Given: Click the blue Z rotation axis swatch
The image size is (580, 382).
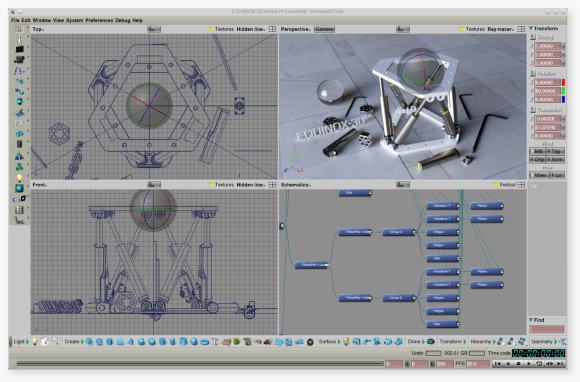Looking at the screenshot, I should [x=563, y=99].
